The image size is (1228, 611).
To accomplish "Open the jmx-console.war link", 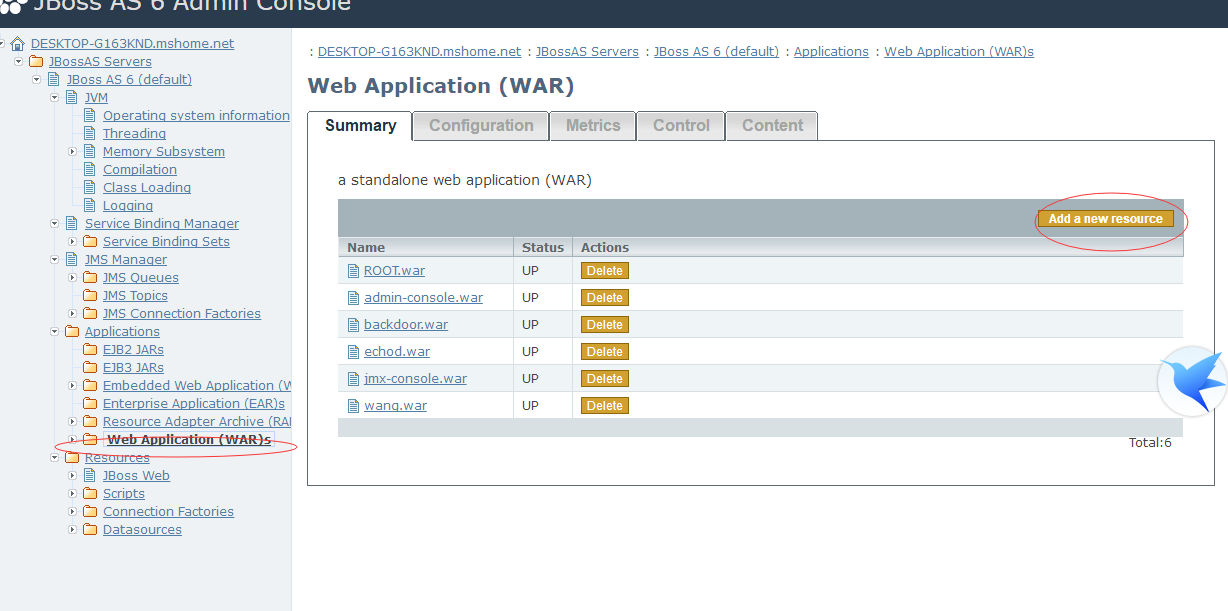I will pos(415,379).
